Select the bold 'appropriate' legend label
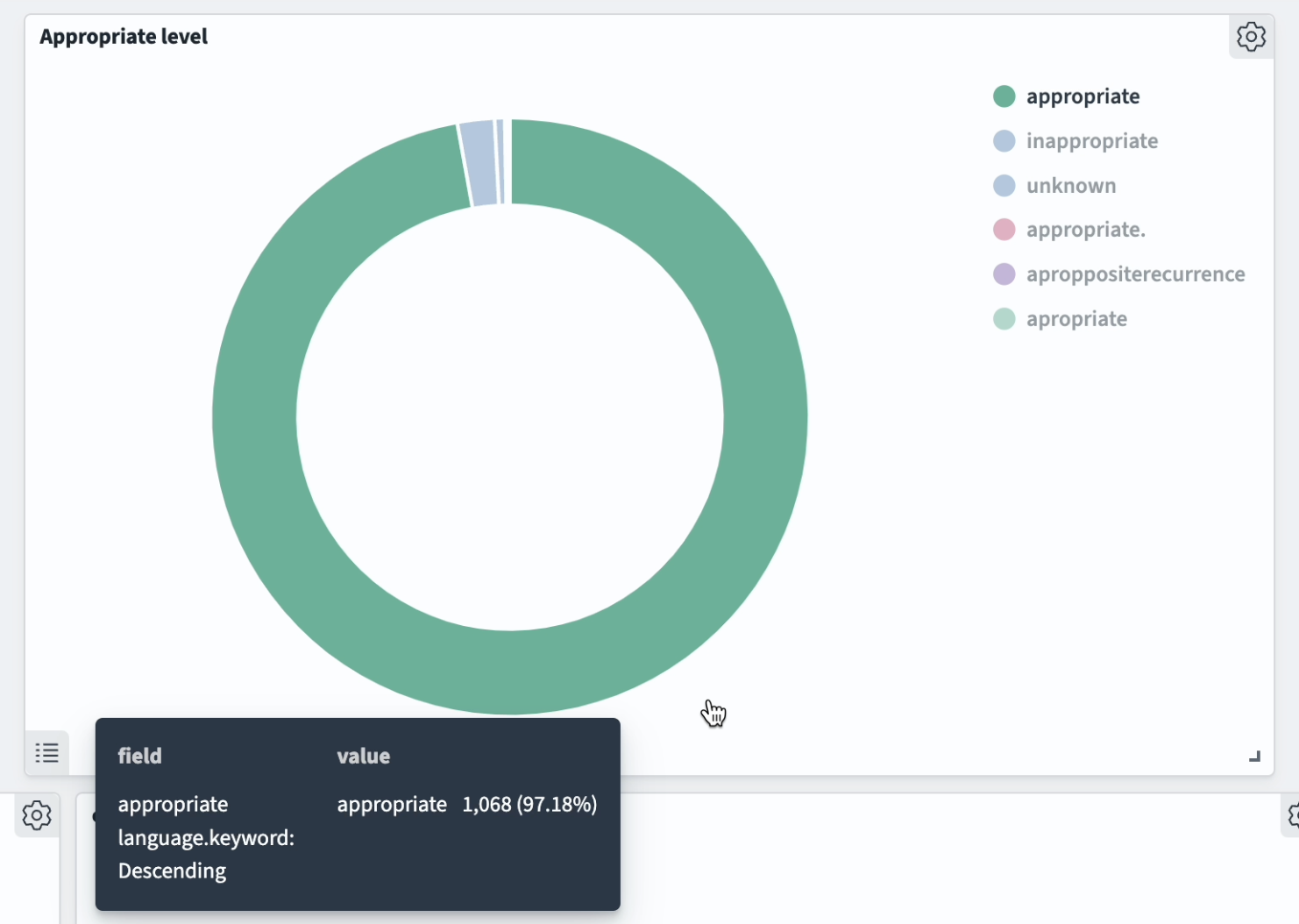This screenshot has width=1299, height=924. click(1082, 96)
